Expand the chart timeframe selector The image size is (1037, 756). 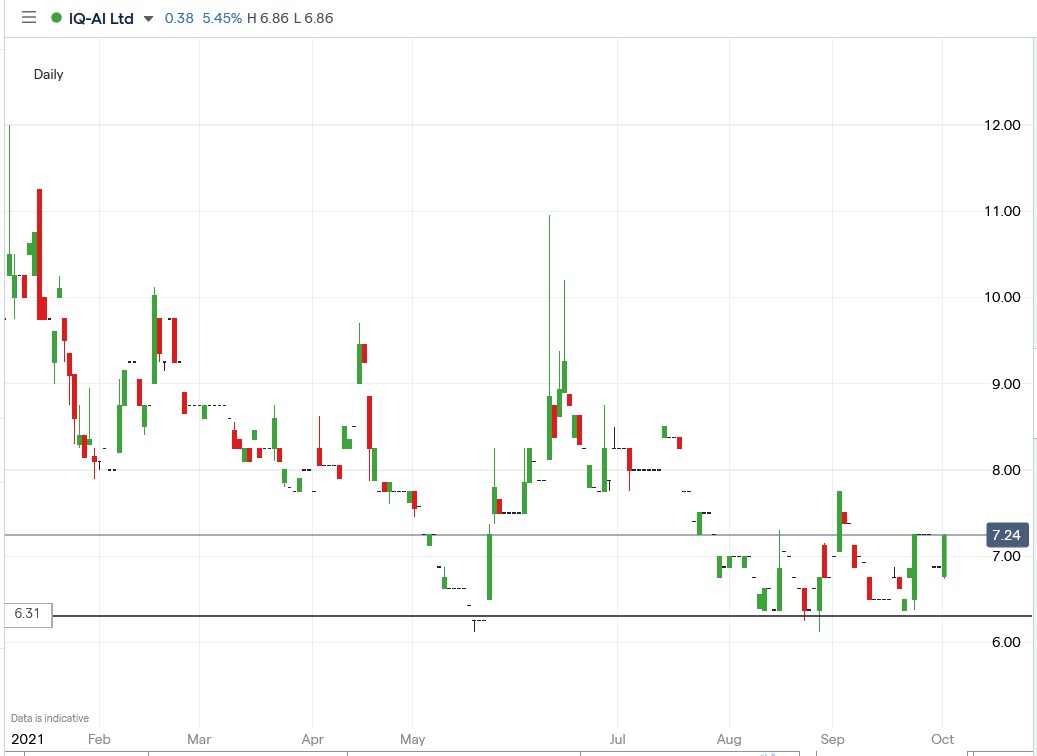(47, 74)
